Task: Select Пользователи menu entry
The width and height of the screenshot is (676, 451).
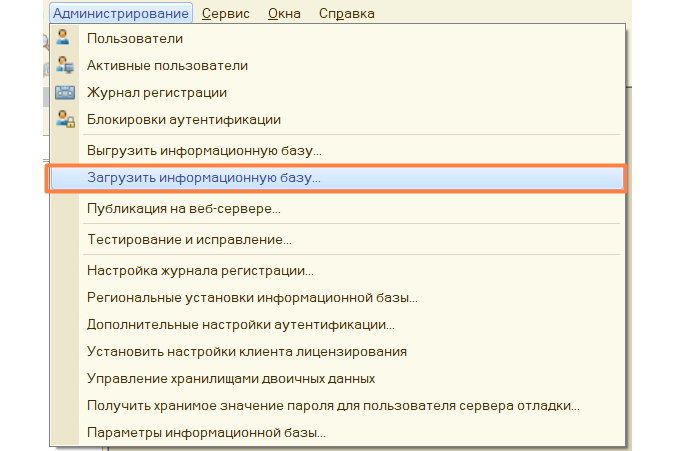Action: 338,38
